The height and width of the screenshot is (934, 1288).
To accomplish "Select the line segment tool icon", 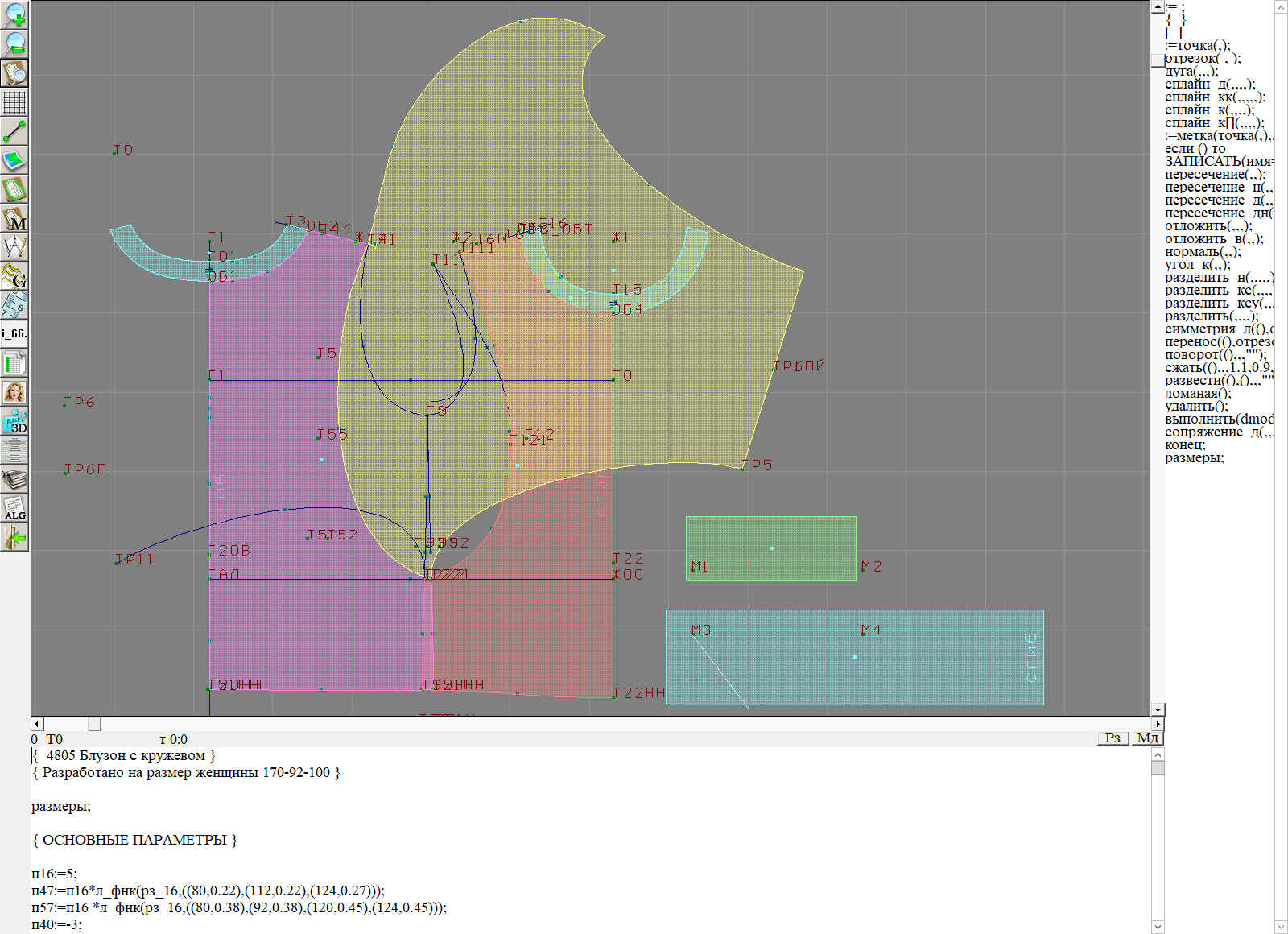I will click(14, 131).
